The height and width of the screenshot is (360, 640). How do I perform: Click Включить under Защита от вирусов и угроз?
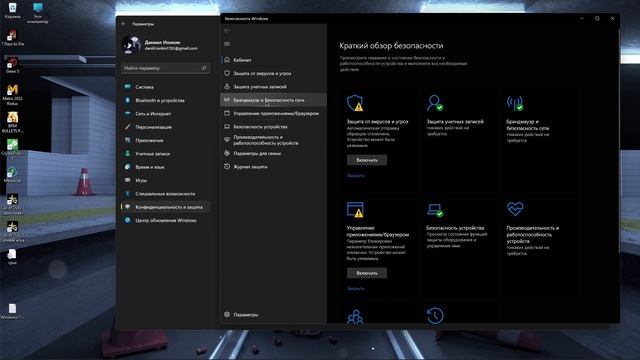(367, 160)
